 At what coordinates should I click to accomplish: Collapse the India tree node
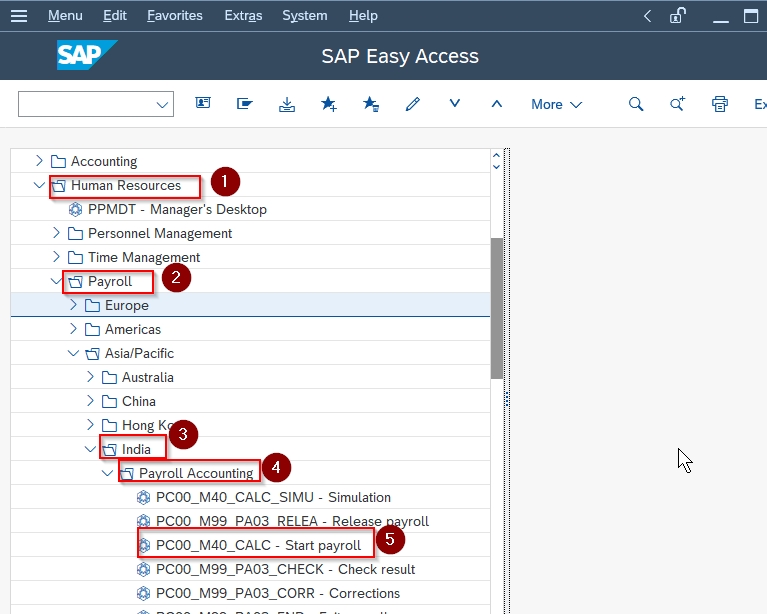90,449
